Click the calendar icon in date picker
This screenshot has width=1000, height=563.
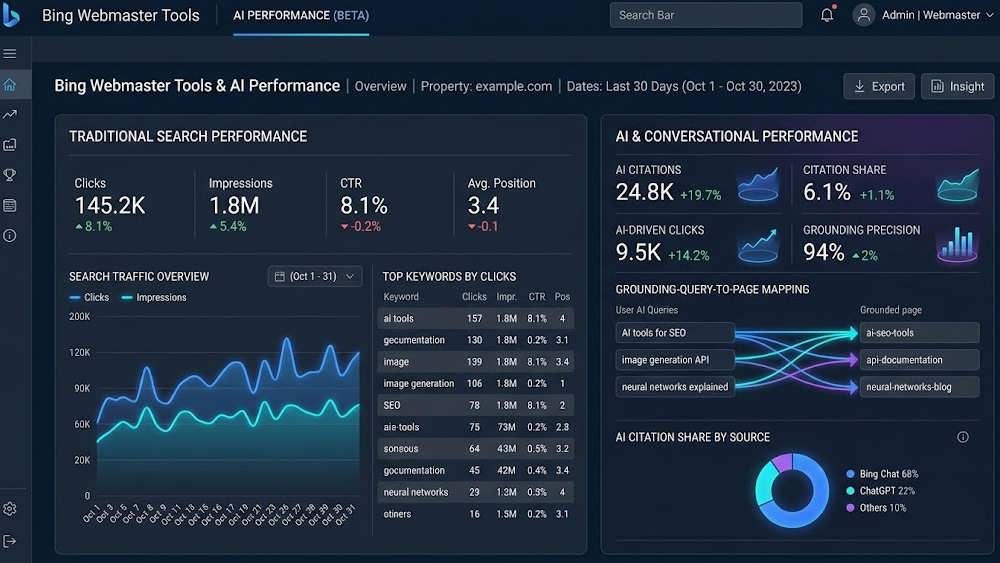tap(279, 276)
